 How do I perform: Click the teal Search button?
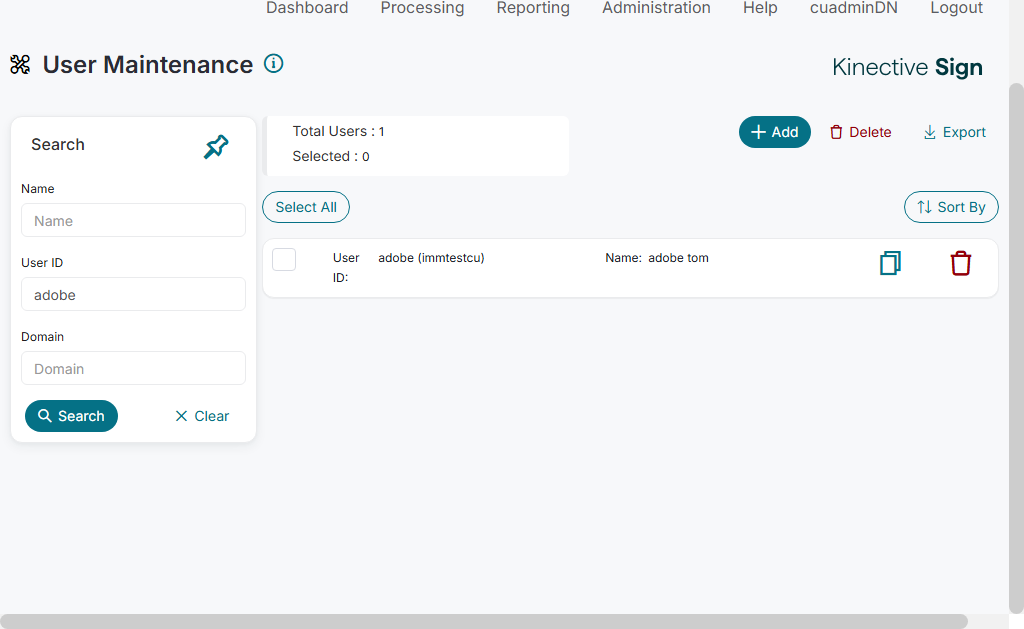(71, 416)
